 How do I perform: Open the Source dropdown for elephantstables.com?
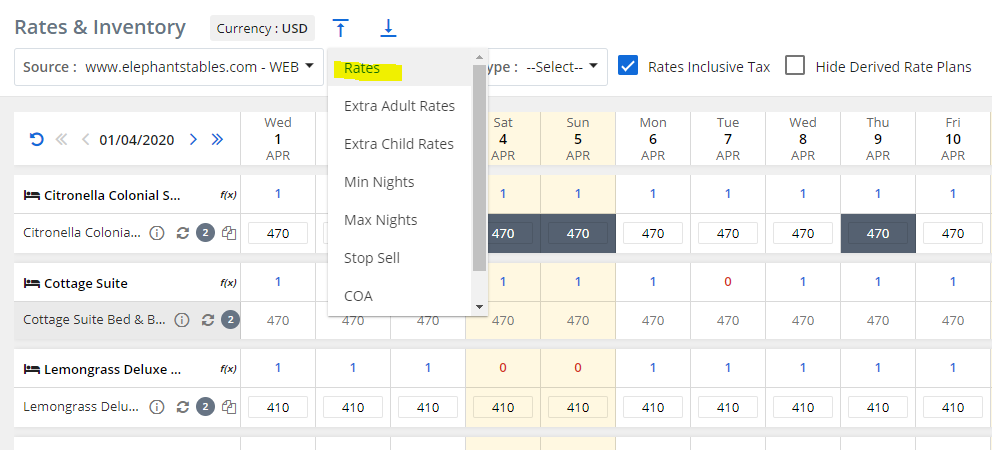169,67
